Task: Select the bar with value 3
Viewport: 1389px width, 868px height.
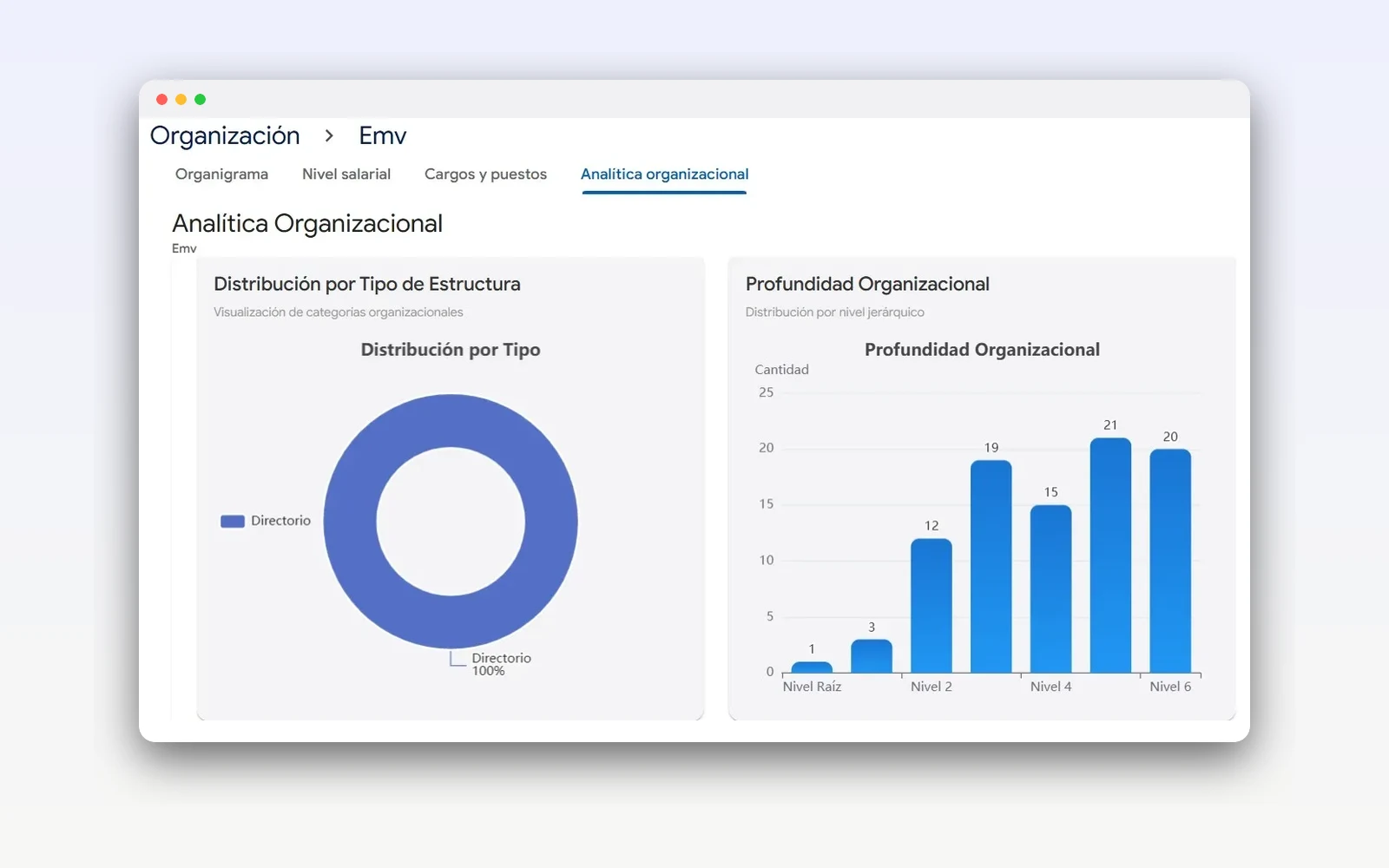Action: coord(872,656)
